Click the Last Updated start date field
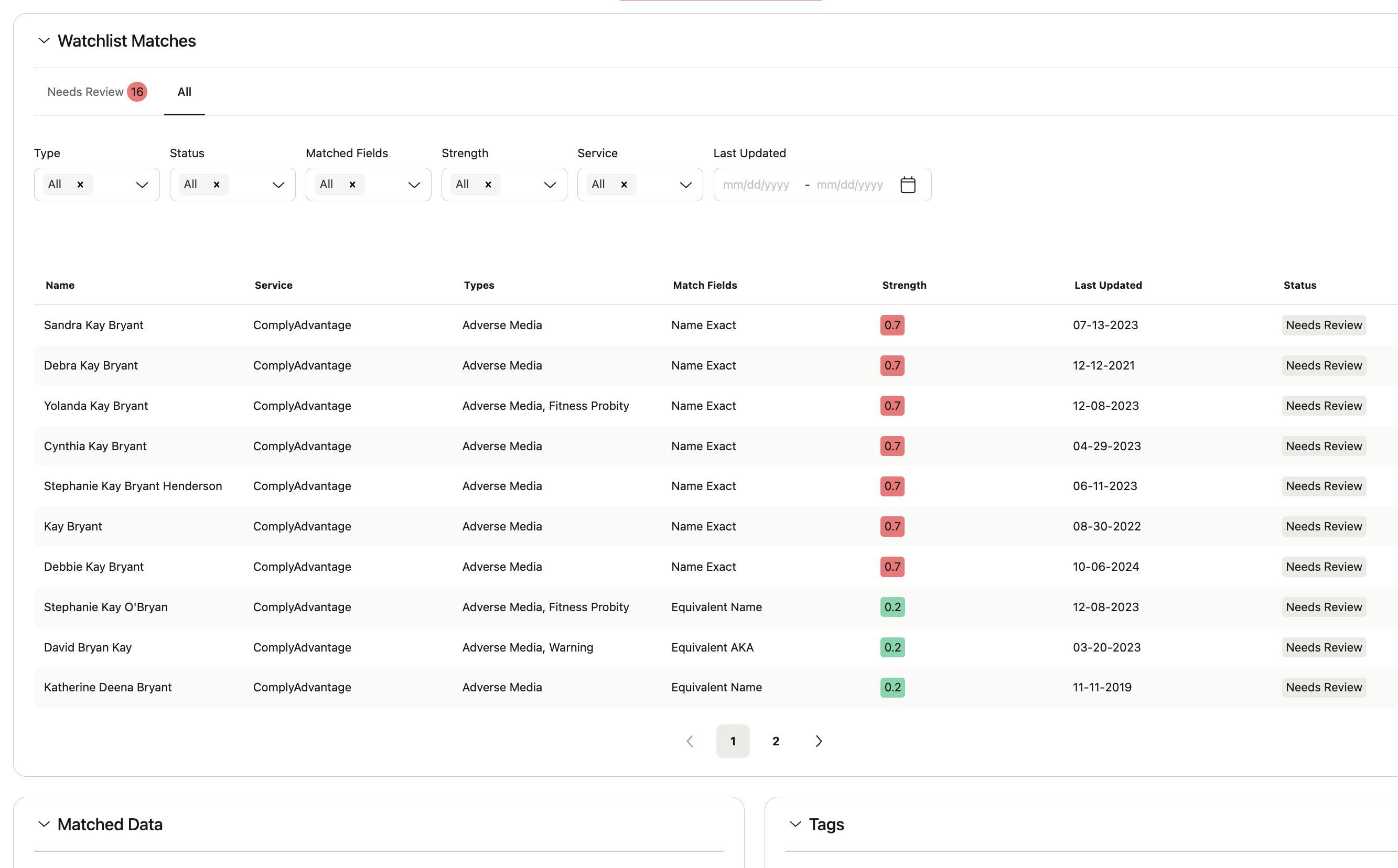The height and width of the screenshot is (868, 1398). (757, 185)
